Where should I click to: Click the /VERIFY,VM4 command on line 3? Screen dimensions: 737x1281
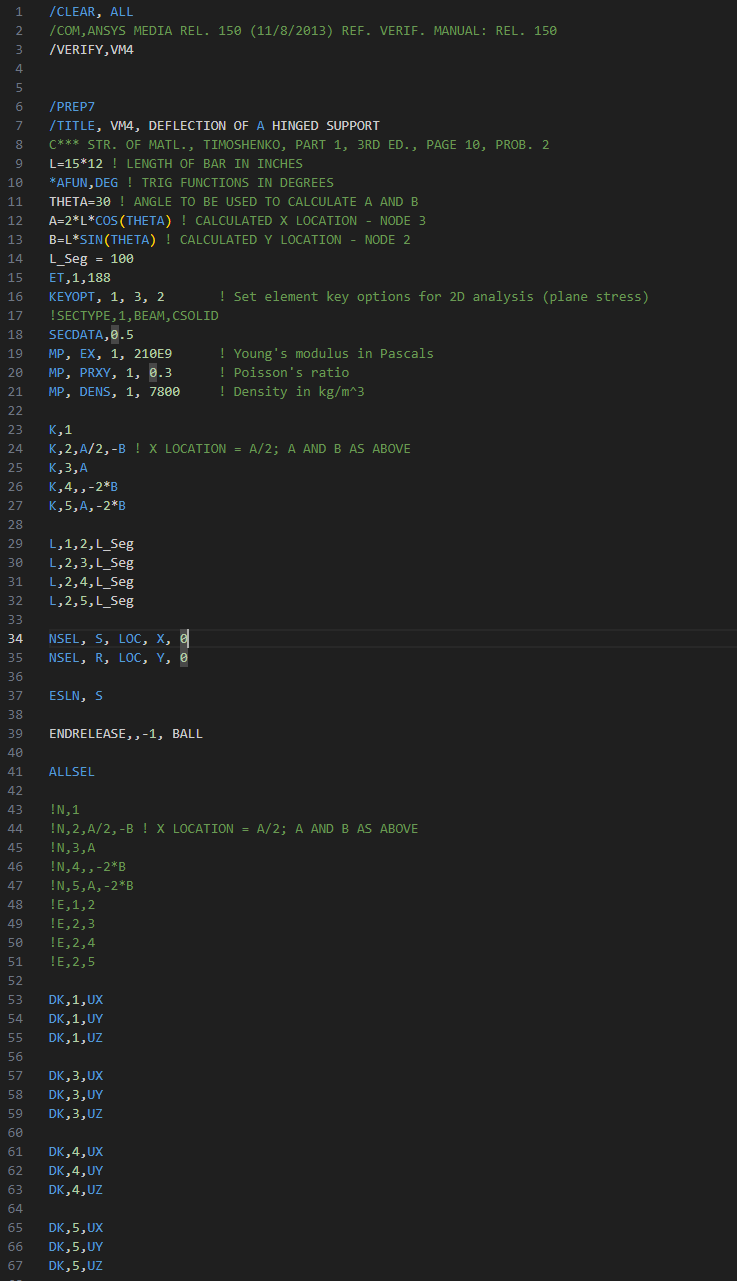coord(91,49)
